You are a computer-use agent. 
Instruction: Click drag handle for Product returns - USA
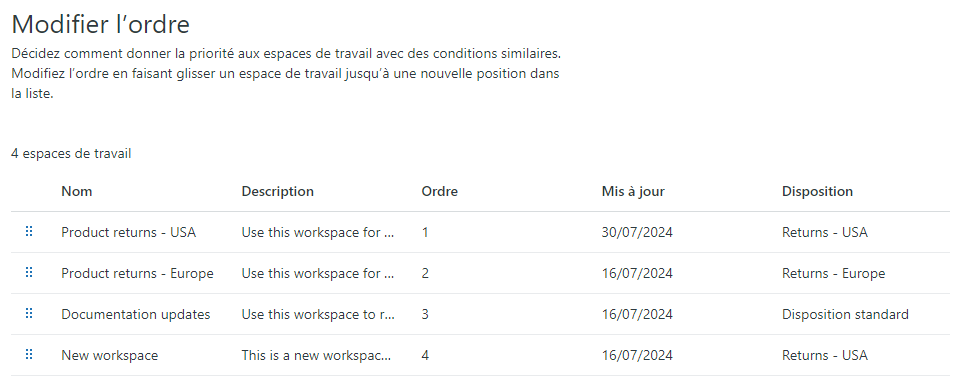tap(29, 231)
